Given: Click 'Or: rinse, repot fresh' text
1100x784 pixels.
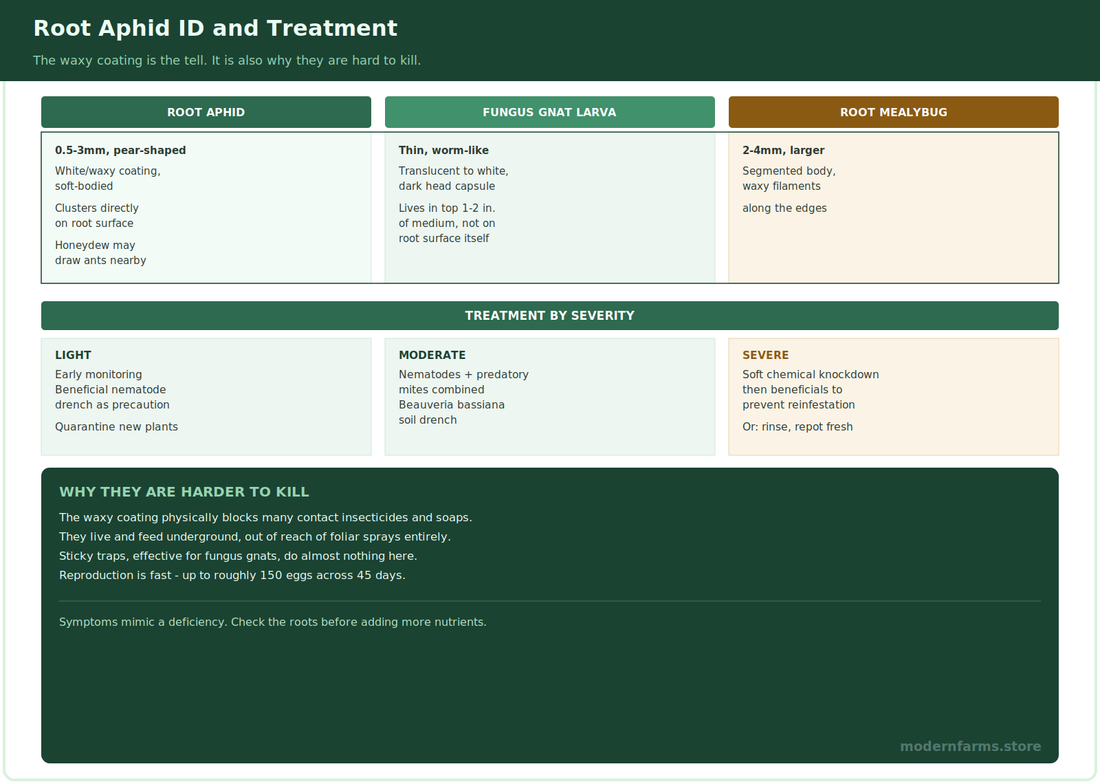Looking at the screenshot, I should click(x=798, y=426).
